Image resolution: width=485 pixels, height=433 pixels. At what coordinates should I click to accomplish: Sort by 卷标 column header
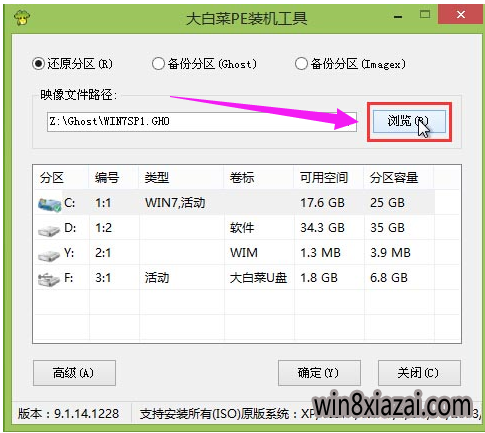[x=259, y=177]
